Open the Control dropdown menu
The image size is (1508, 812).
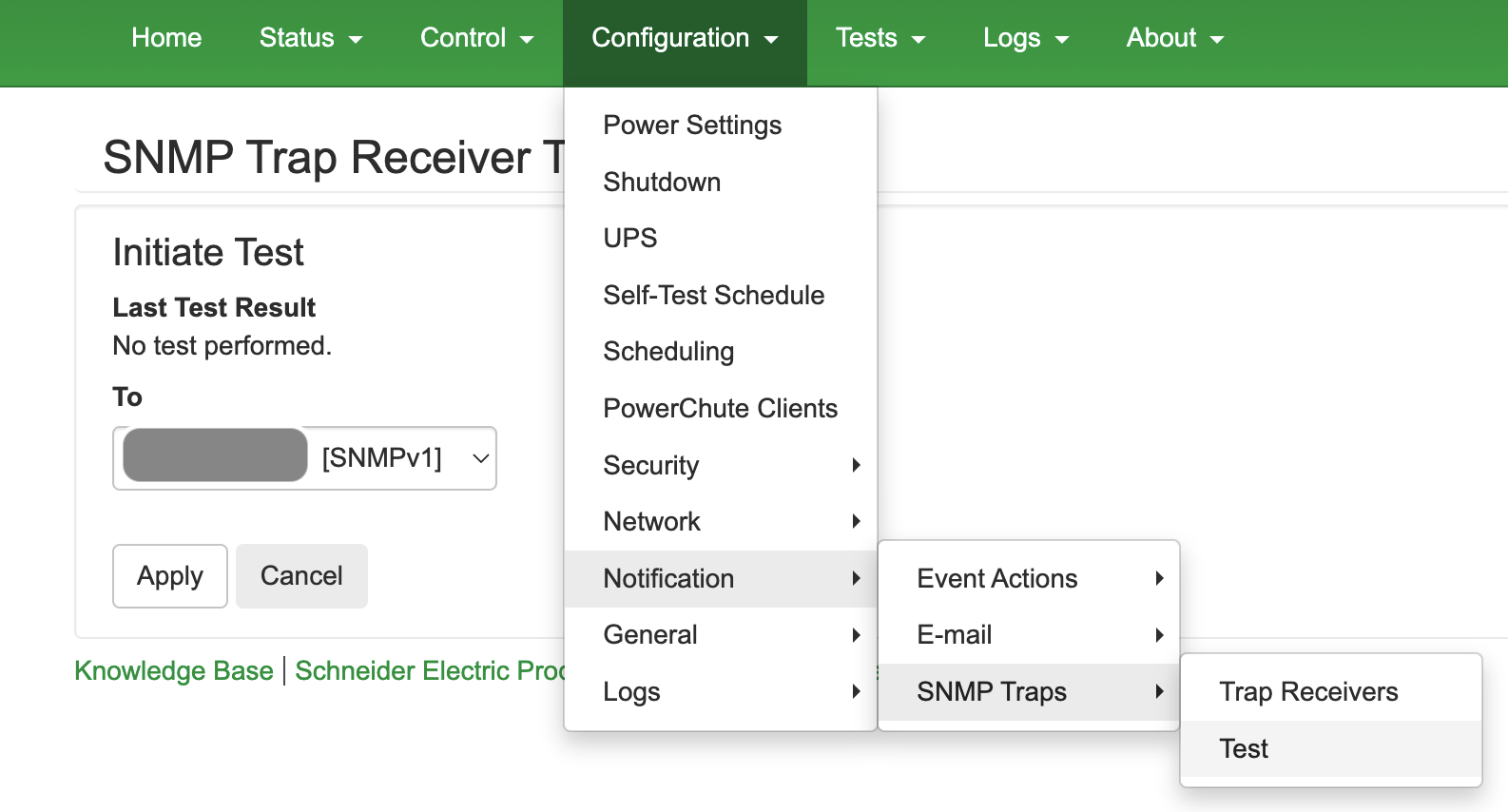(476, 38)
